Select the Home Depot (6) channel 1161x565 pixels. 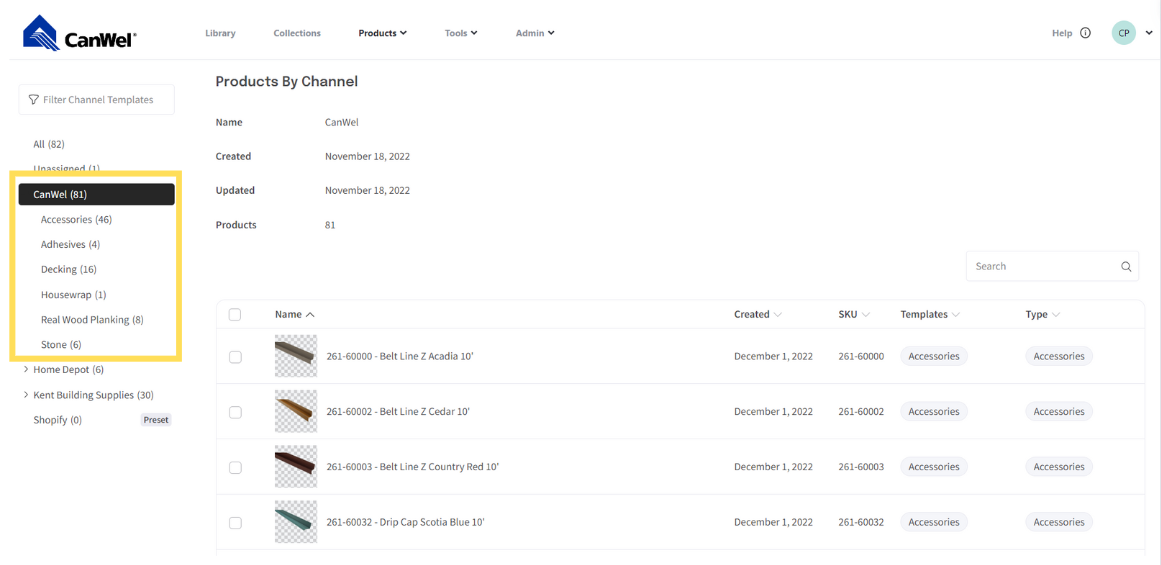pos(69,370)
